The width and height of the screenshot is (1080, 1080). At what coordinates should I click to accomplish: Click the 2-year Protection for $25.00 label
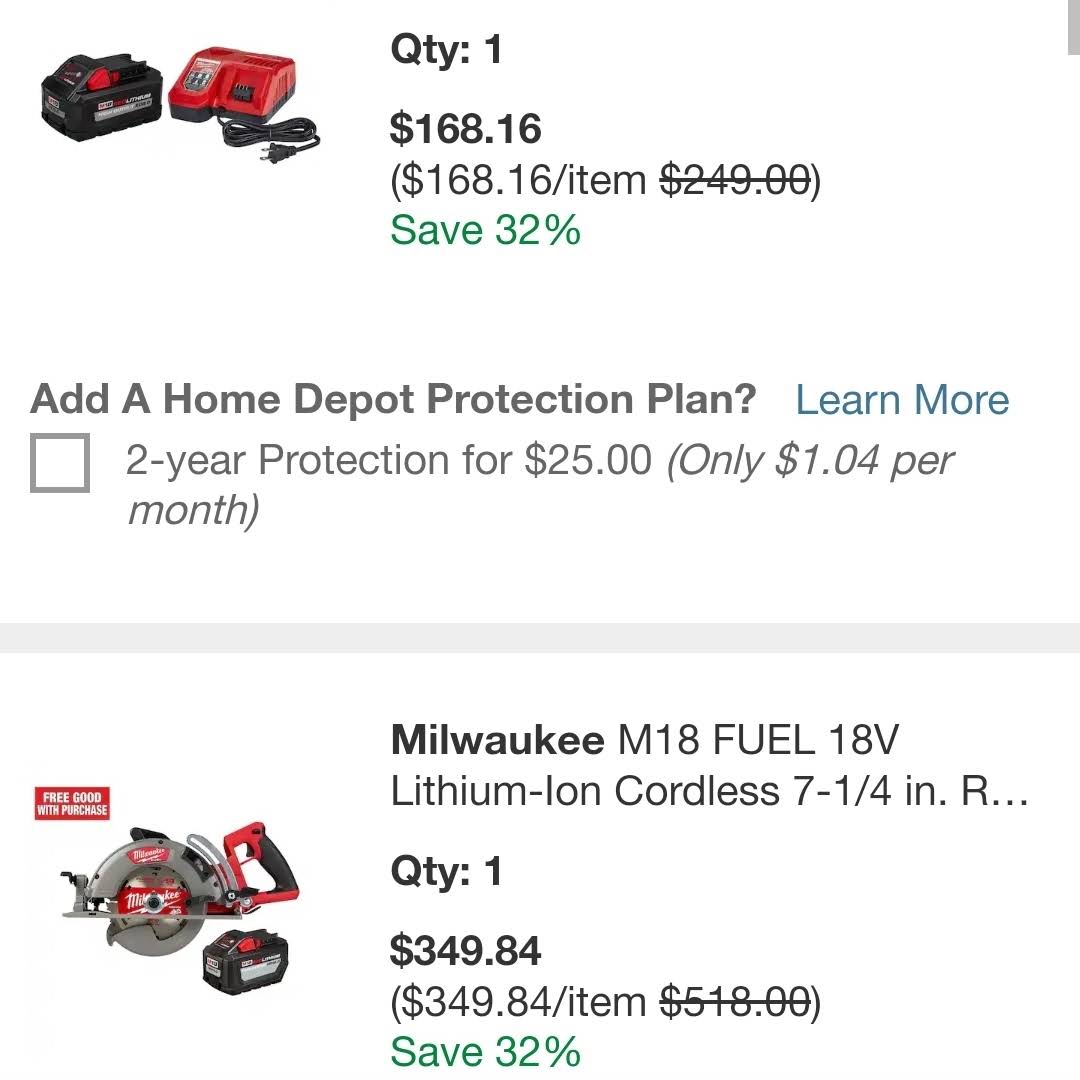[388, 459]
